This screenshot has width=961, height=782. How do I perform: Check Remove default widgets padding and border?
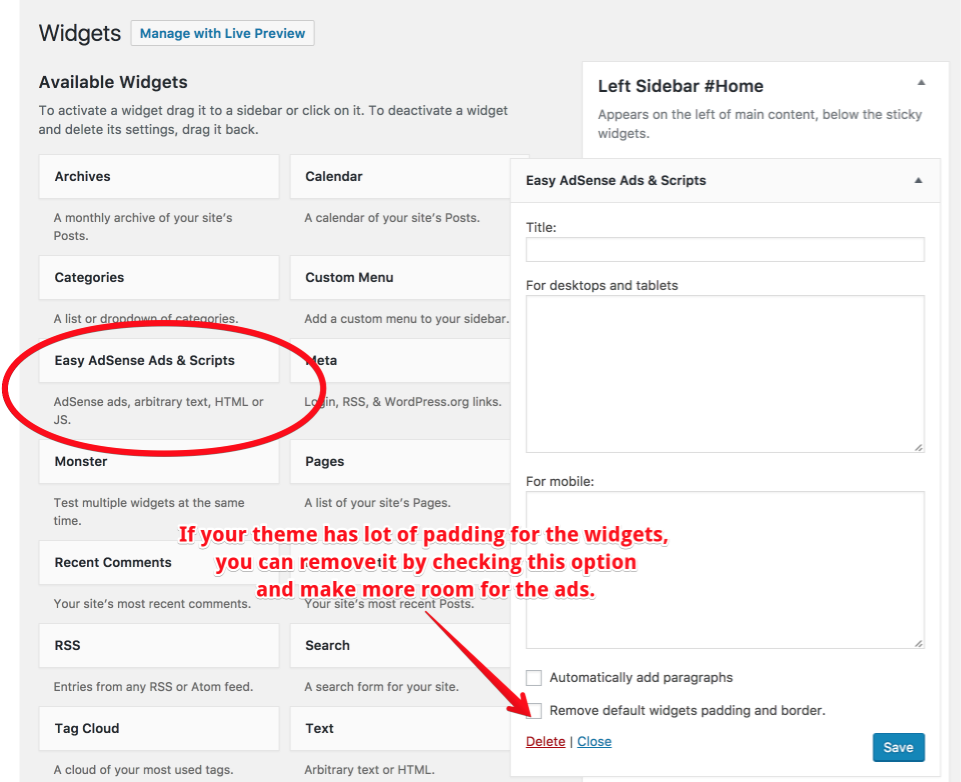coord(533,710)
